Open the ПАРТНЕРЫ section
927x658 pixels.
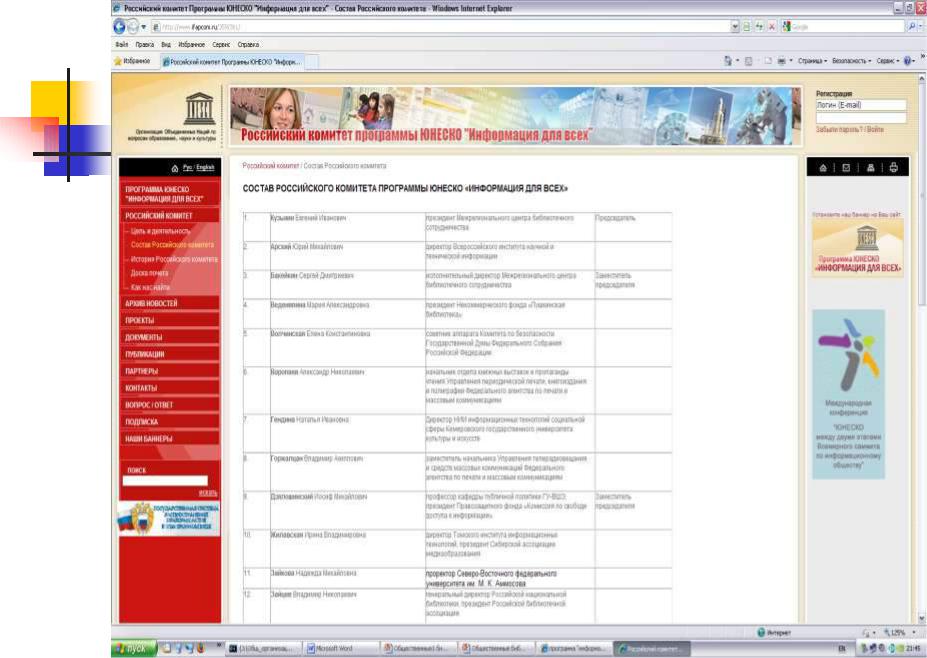170,371
